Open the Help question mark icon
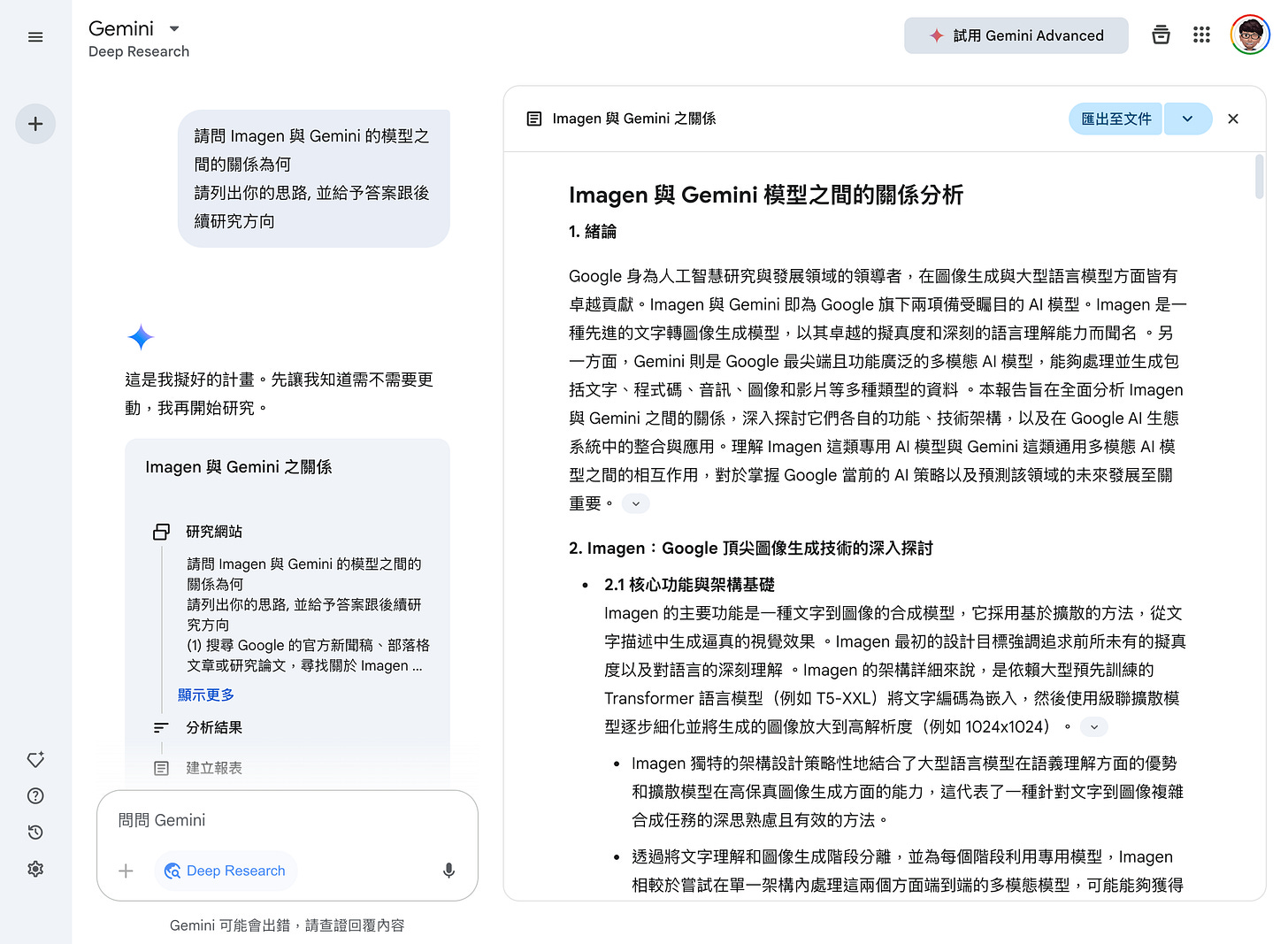The height and width of the screenshot is (944, 1288). [x=35, y=795]
